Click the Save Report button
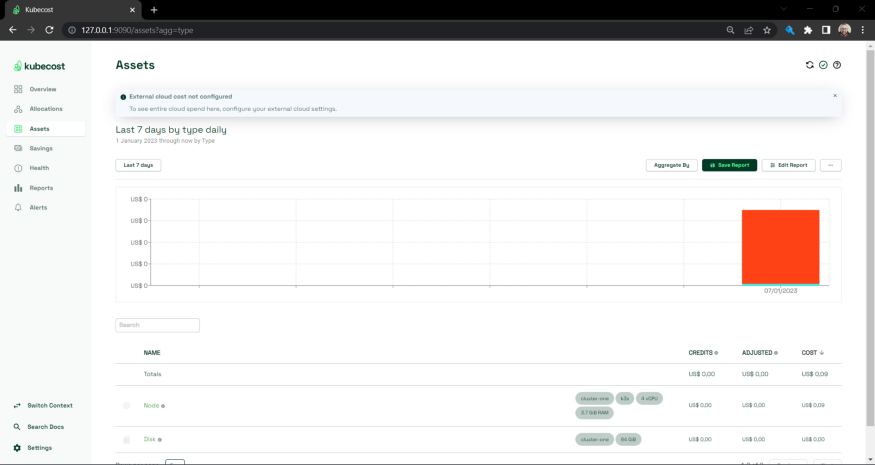 coord(729,165)
